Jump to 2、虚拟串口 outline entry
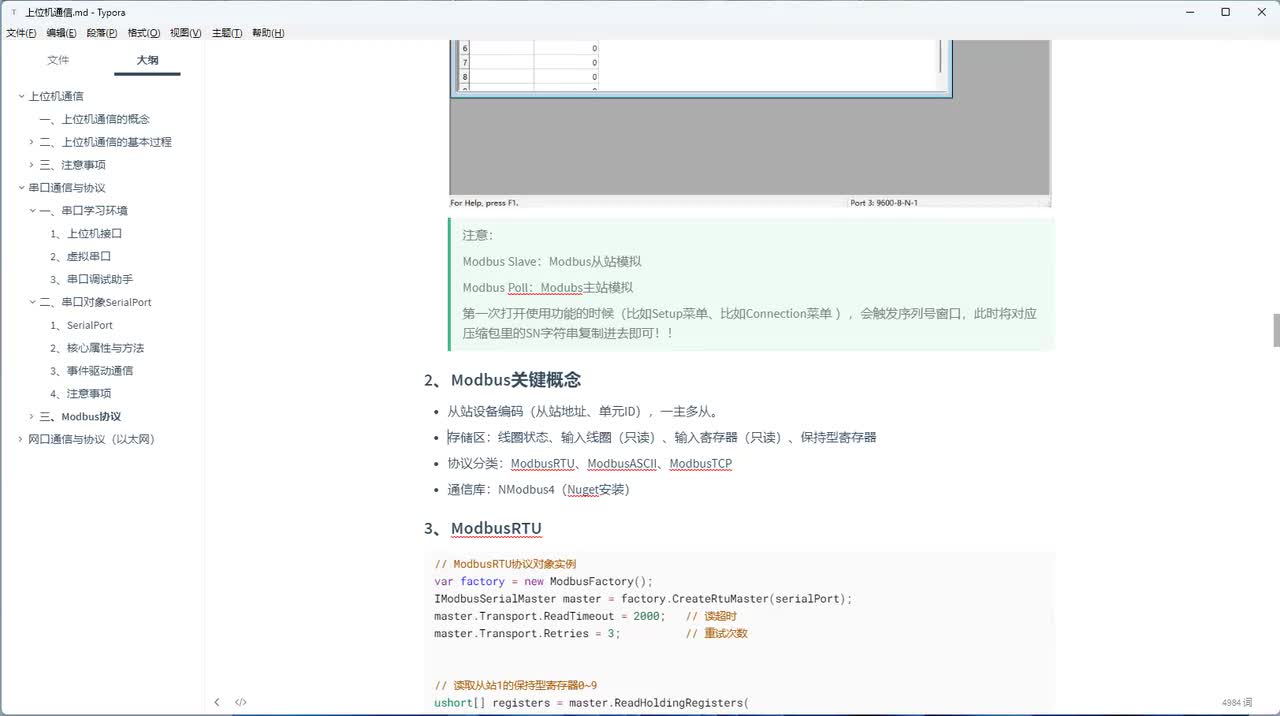This screenshot has width=1280, height=716. (80, 256)
